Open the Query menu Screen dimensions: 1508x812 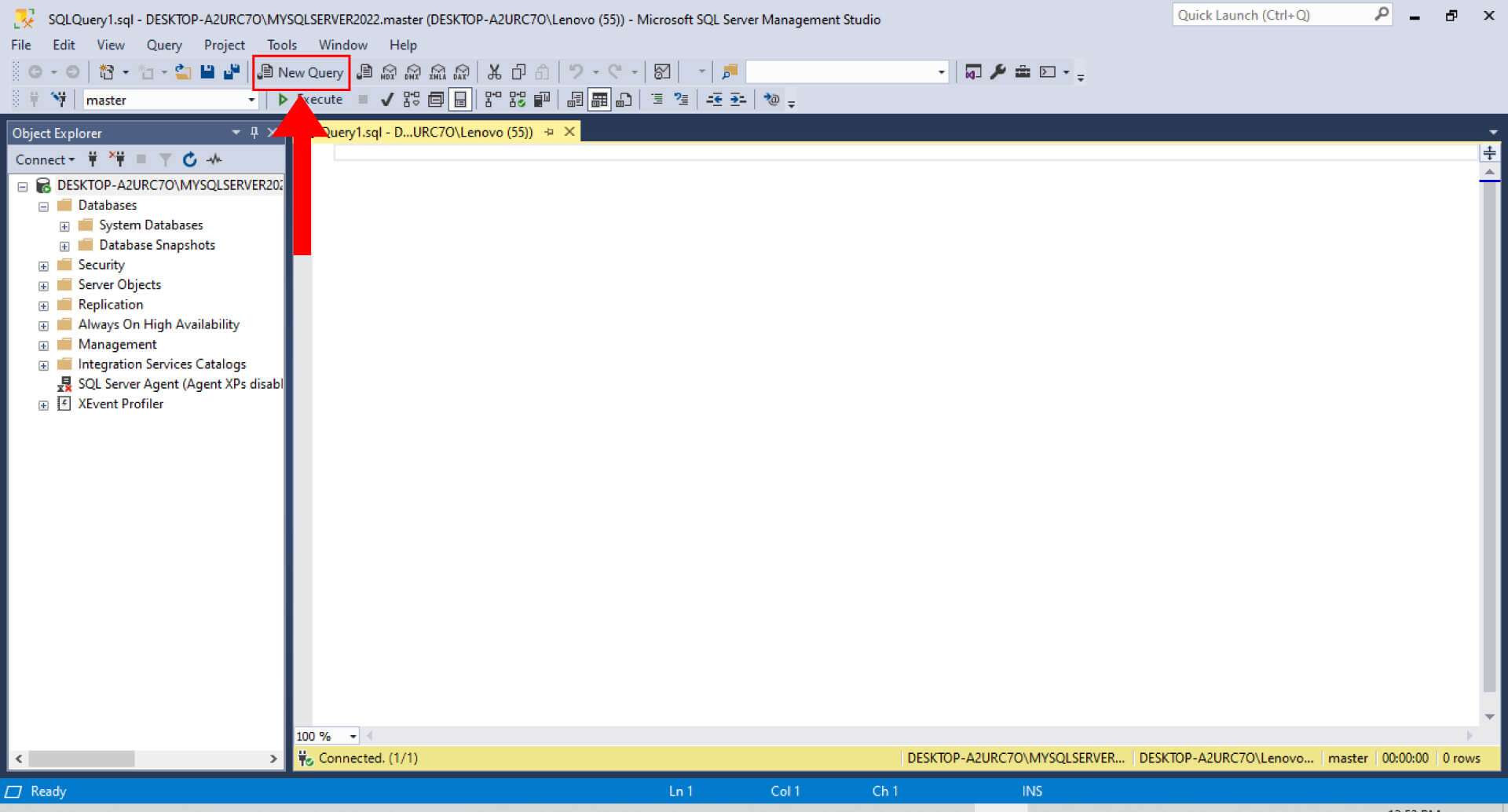163,45
